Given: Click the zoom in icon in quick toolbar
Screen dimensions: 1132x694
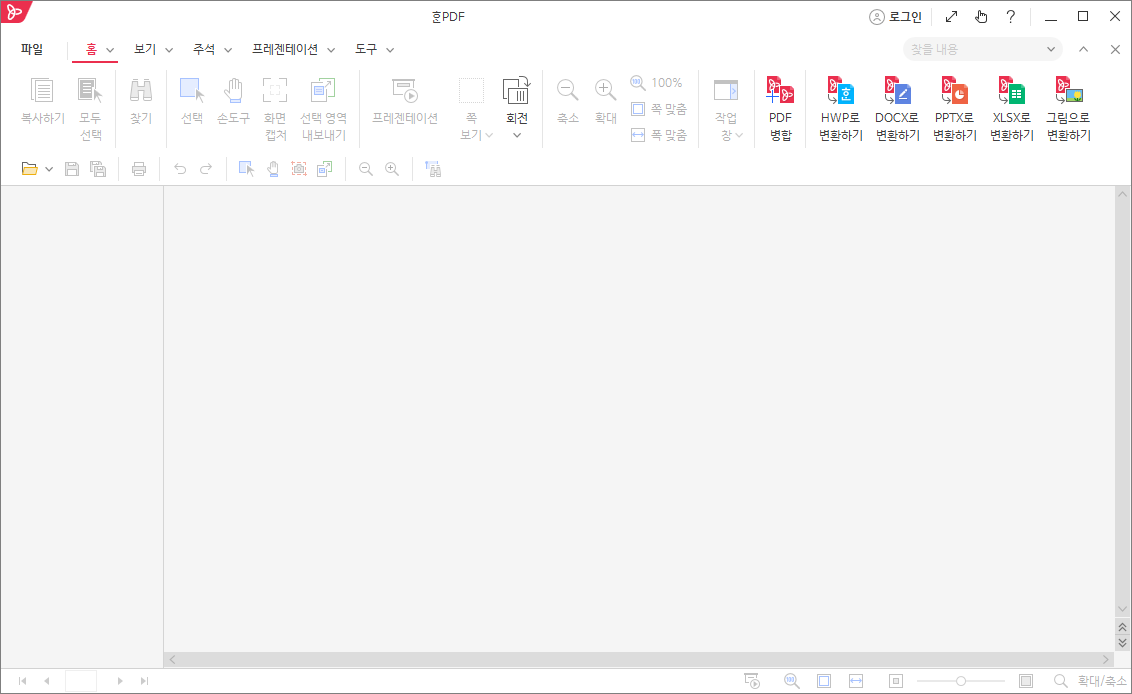Looking at the screenshot, I should (x=392, y=169).
